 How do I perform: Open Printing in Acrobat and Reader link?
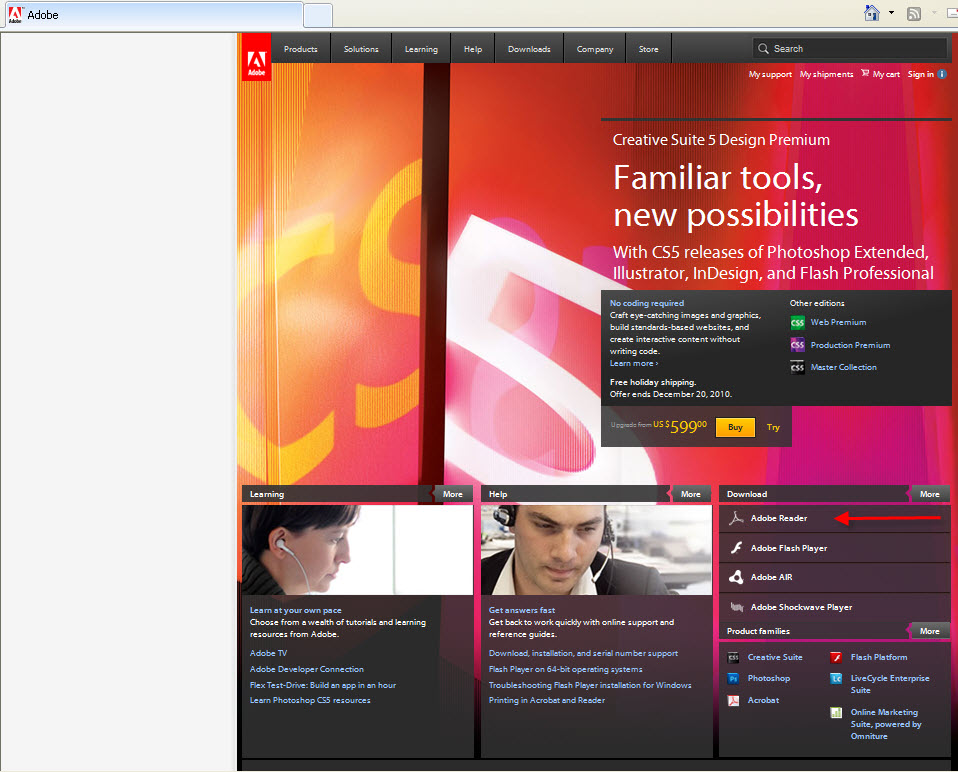click(547, 700)
